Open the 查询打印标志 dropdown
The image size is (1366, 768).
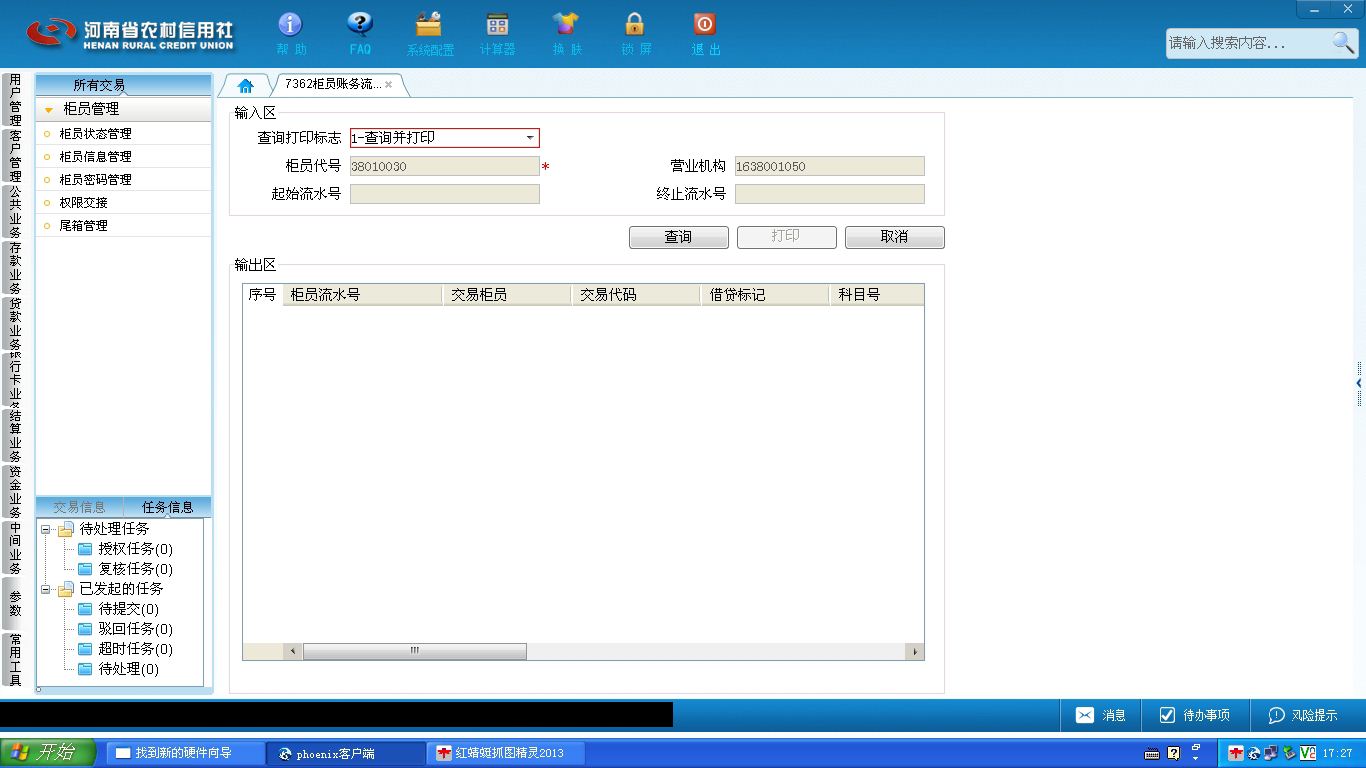530,138
